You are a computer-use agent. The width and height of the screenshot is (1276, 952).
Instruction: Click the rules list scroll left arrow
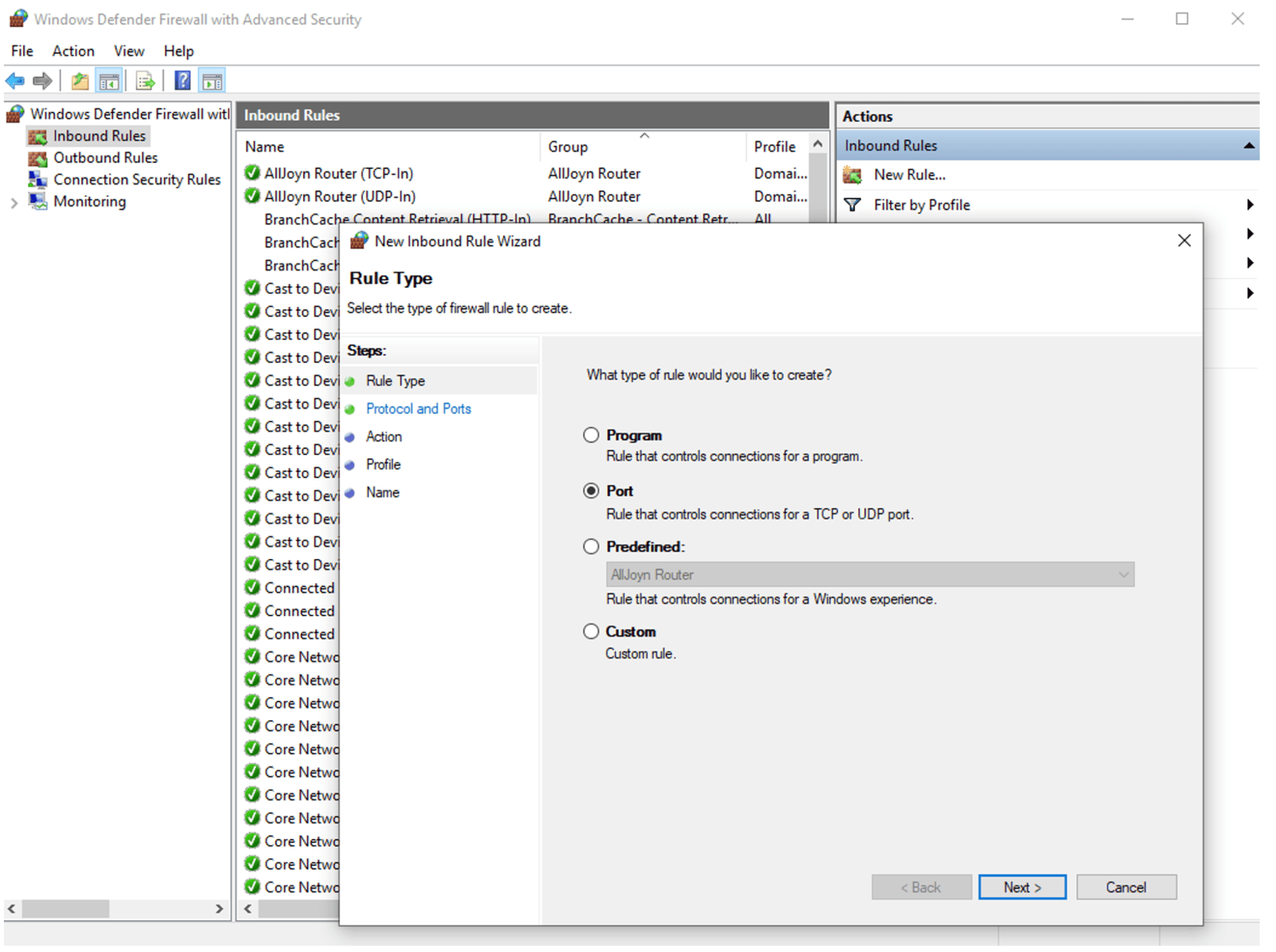tap(248, 909)
